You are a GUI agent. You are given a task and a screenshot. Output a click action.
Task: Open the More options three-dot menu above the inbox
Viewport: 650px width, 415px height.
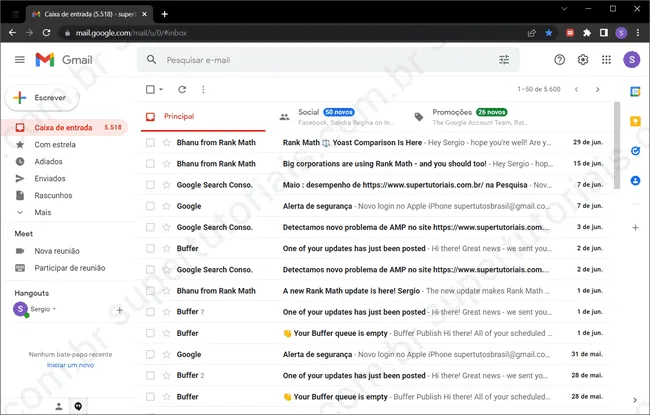[x=203, y=89]
